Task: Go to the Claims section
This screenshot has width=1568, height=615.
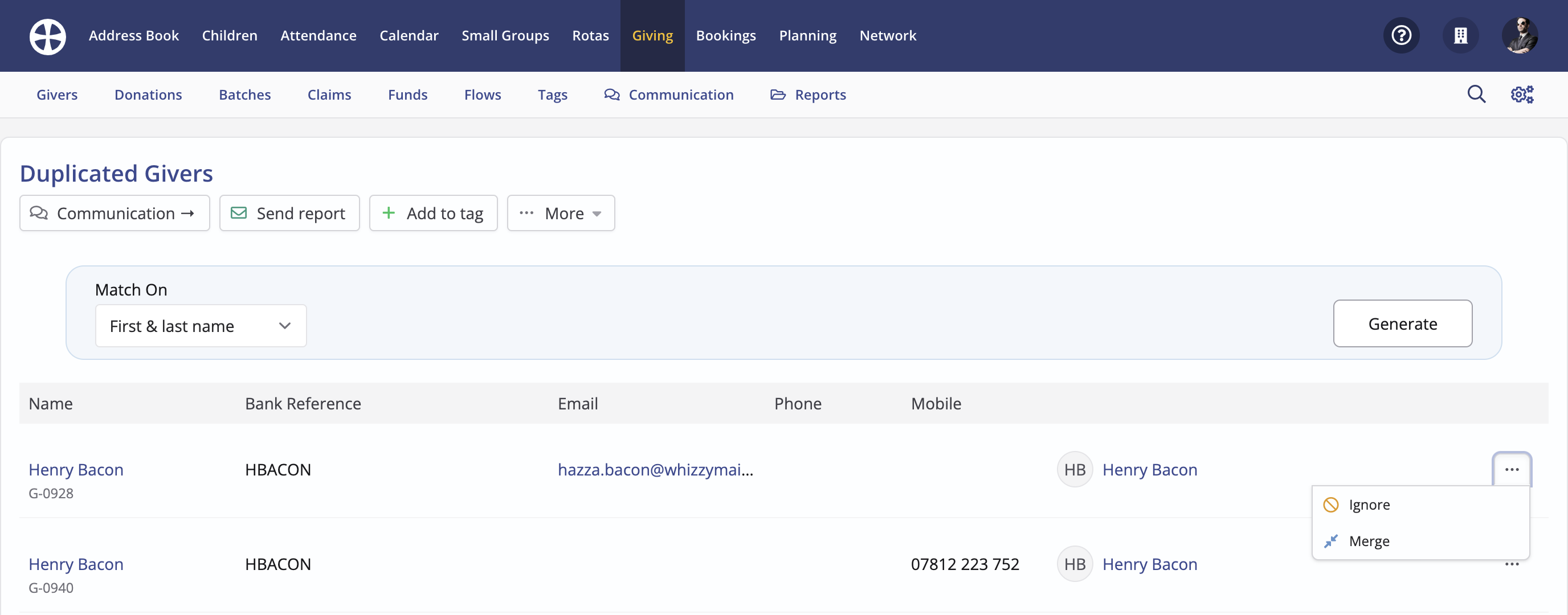Action: pos(329,95)
